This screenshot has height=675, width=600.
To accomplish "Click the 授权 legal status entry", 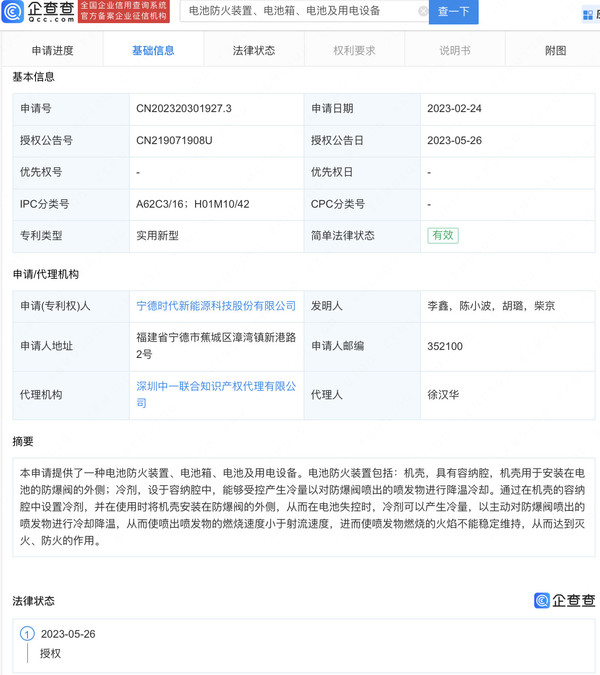I will (50, 653).
